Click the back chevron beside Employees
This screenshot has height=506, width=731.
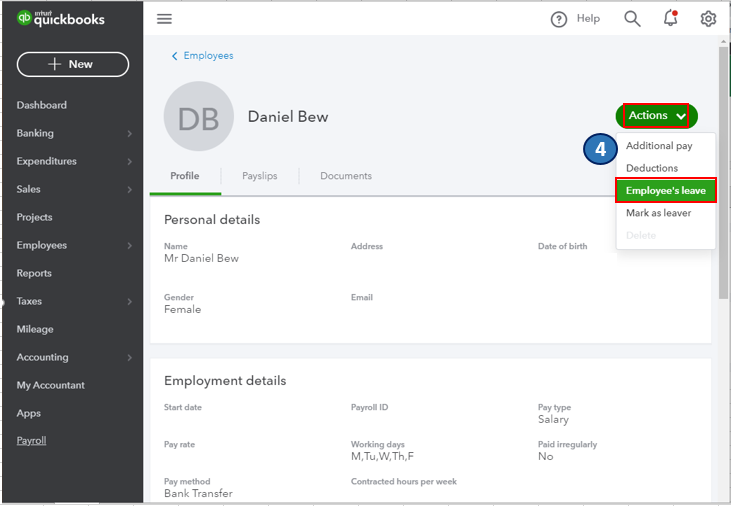pyautogui.click(x=175, y=56)
